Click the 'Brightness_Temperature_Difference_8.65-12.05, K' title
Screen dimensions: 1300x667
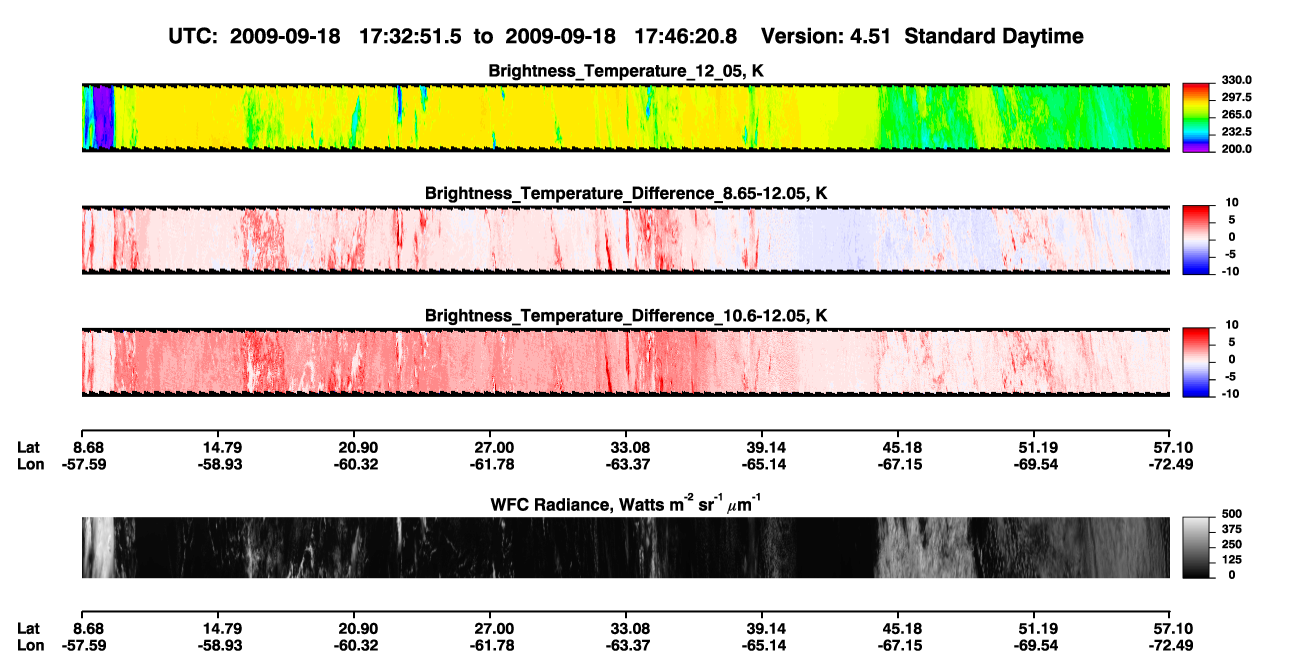626,193
